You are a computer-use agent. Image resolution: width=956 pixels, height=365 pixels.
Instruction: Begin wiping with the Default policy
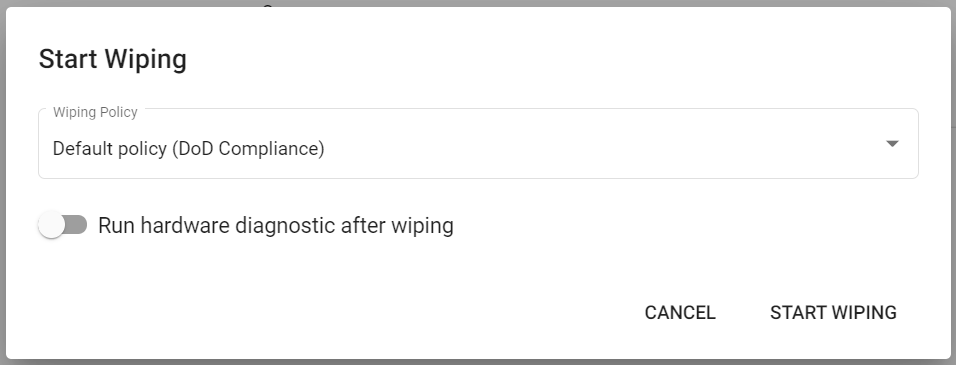point(833,313)
